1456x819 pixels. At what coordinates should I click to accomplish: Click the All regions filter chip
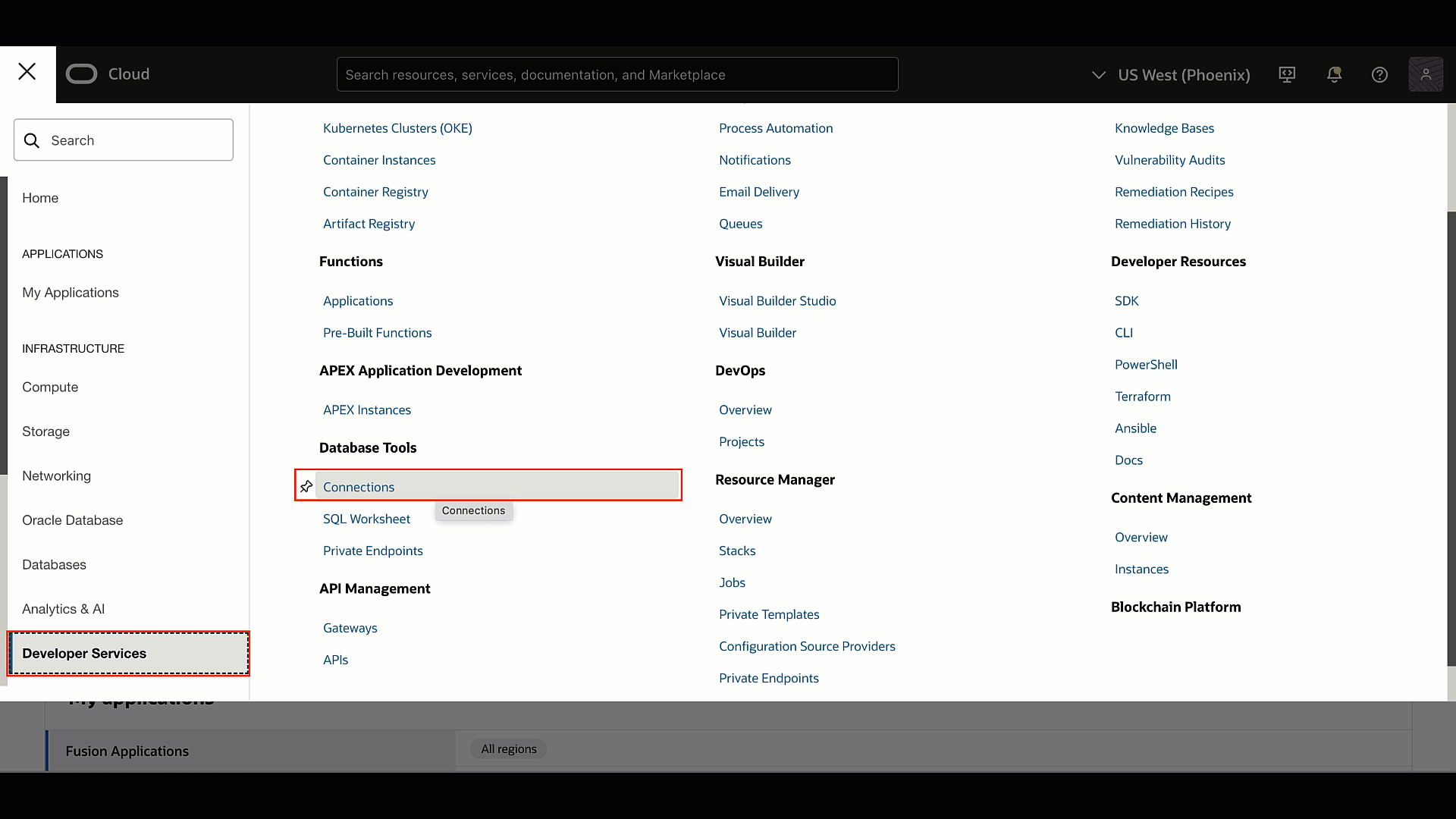(x=508, y=749)
